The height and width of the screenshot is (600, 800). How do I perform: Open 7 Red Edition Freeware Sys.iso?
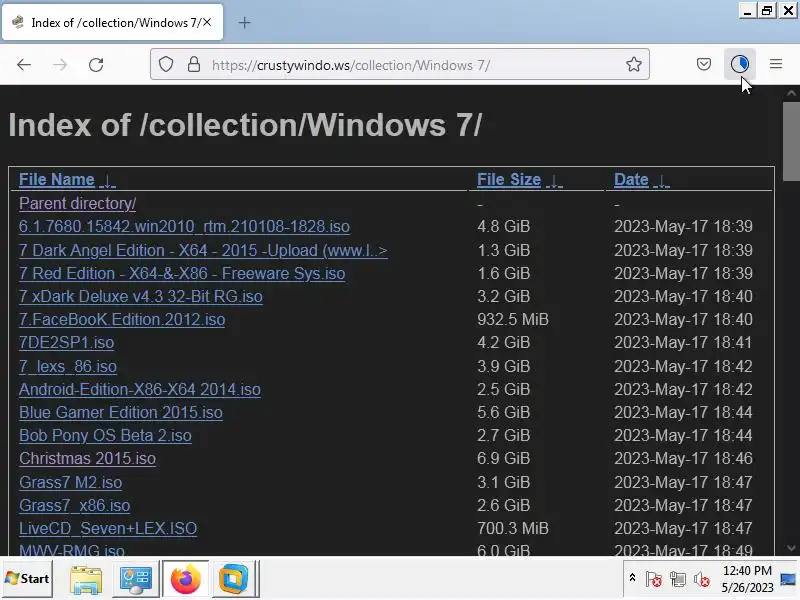(182, 273)
